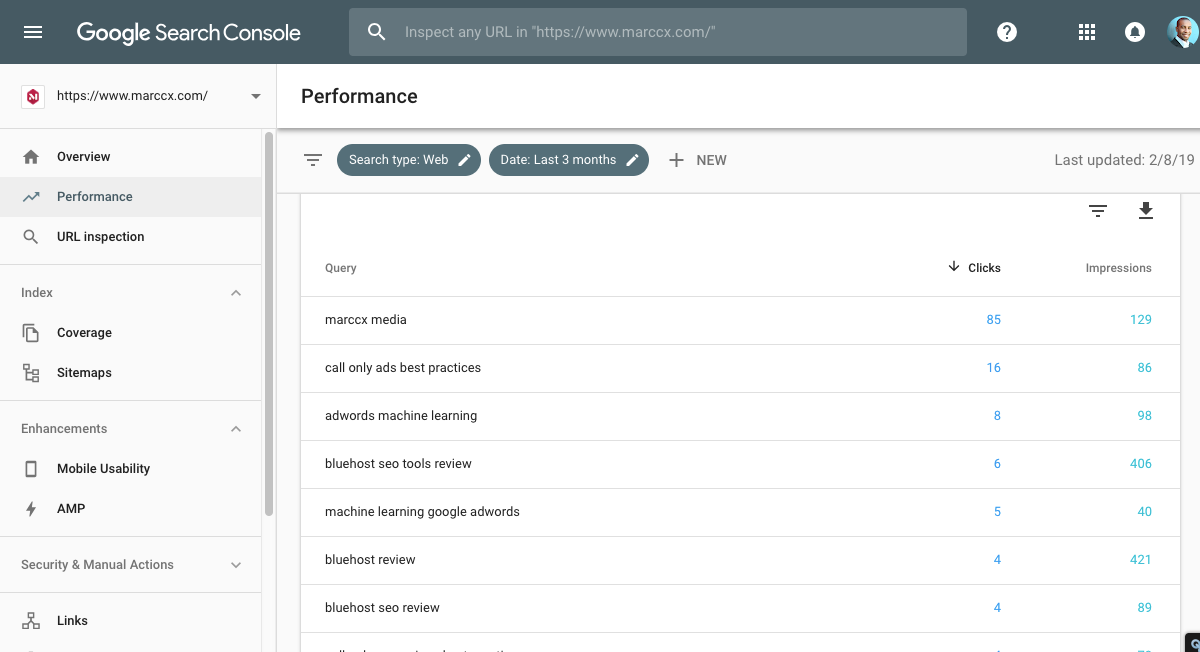This screenshot has height=652, width=1200.
Task: Click the URL inspection magnifier icon
Action: point(31,237)
